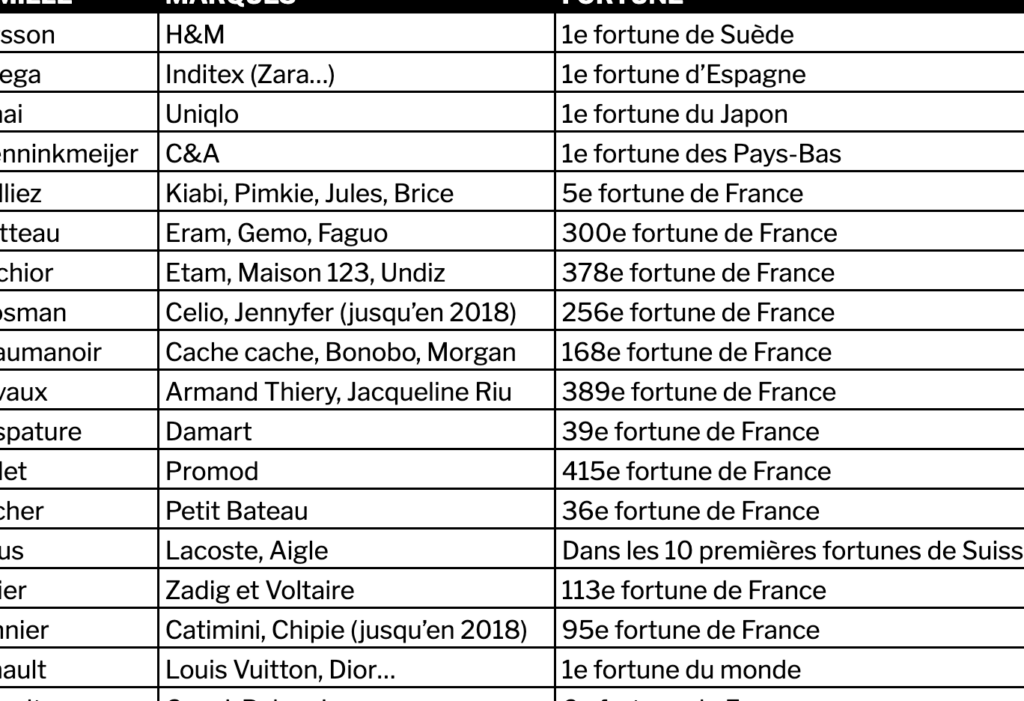
Task: Click the Kiabi, Pimkie, Jules, Brice cell
Action: click(x=357, y=192)
